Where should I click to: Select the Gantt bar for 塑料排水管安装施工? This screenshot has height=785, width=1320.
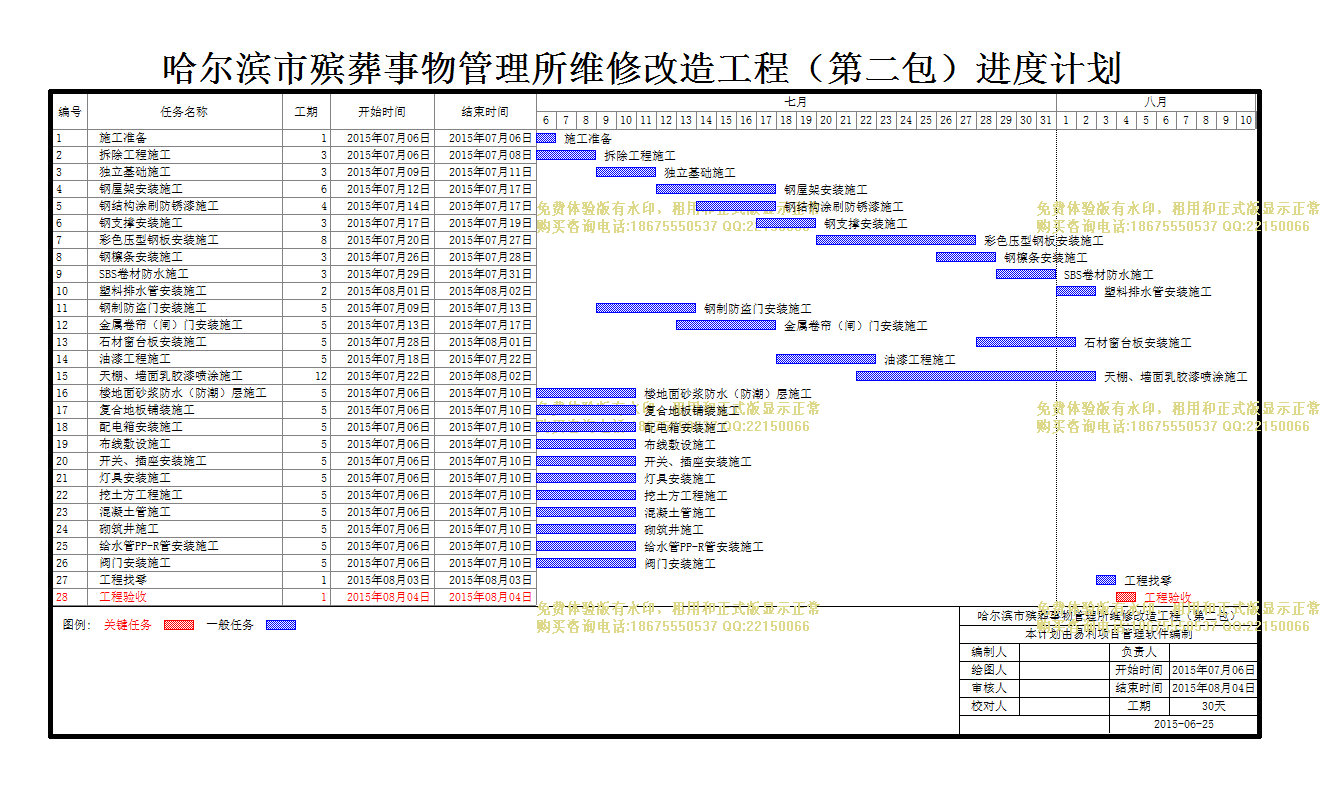click(x=1076, y=291)
